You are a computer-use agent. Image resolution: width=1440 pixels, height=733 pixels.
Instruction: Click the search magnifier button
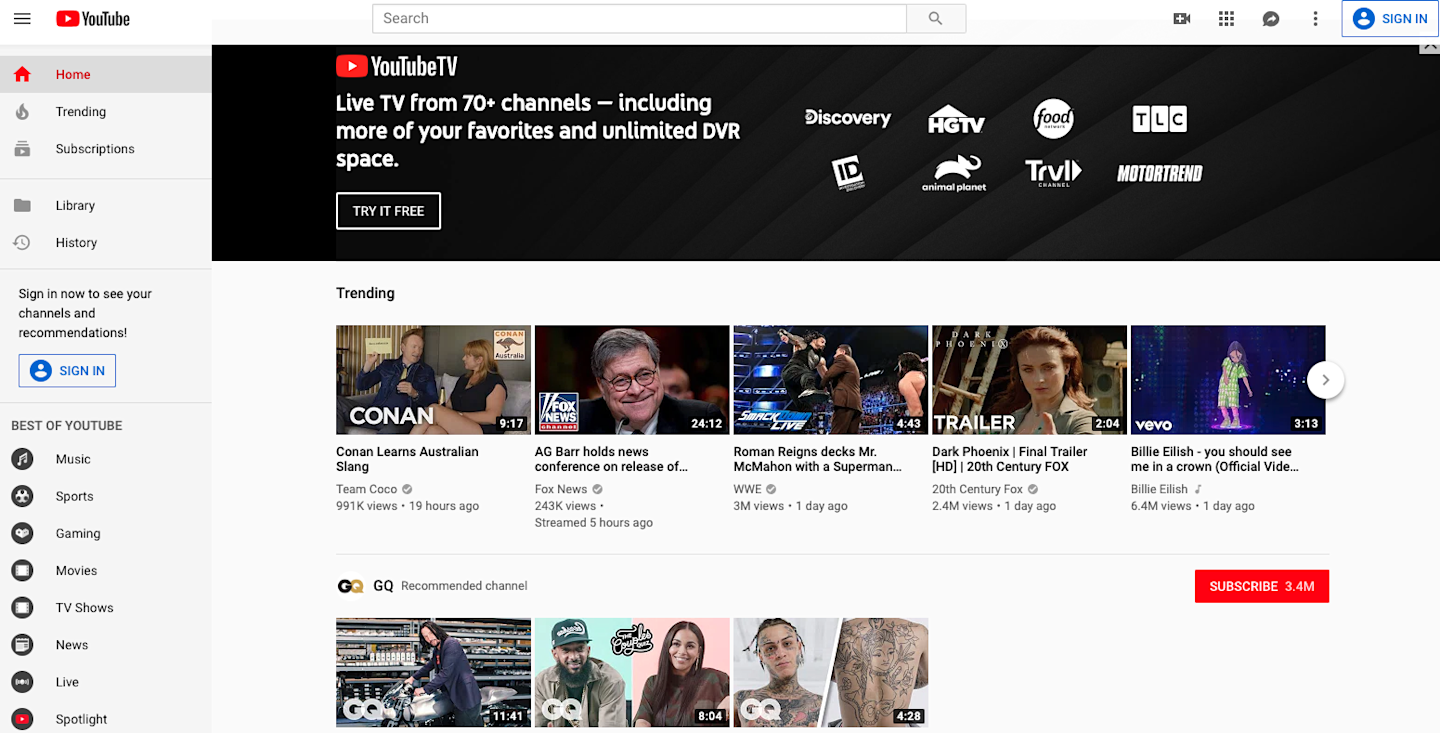[936, 18]
